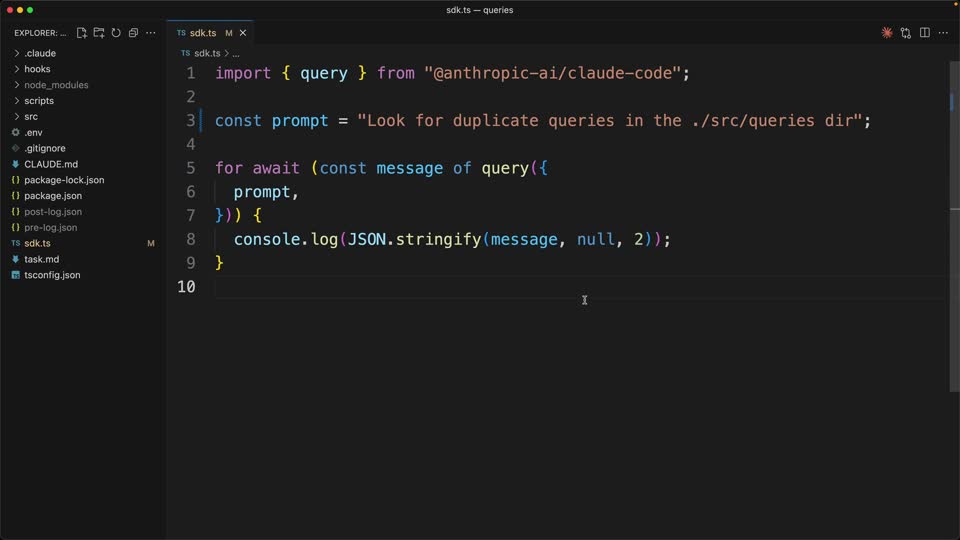Screen dimensions: 960x540
Task: Open the .env file
Action: point(83,133)
